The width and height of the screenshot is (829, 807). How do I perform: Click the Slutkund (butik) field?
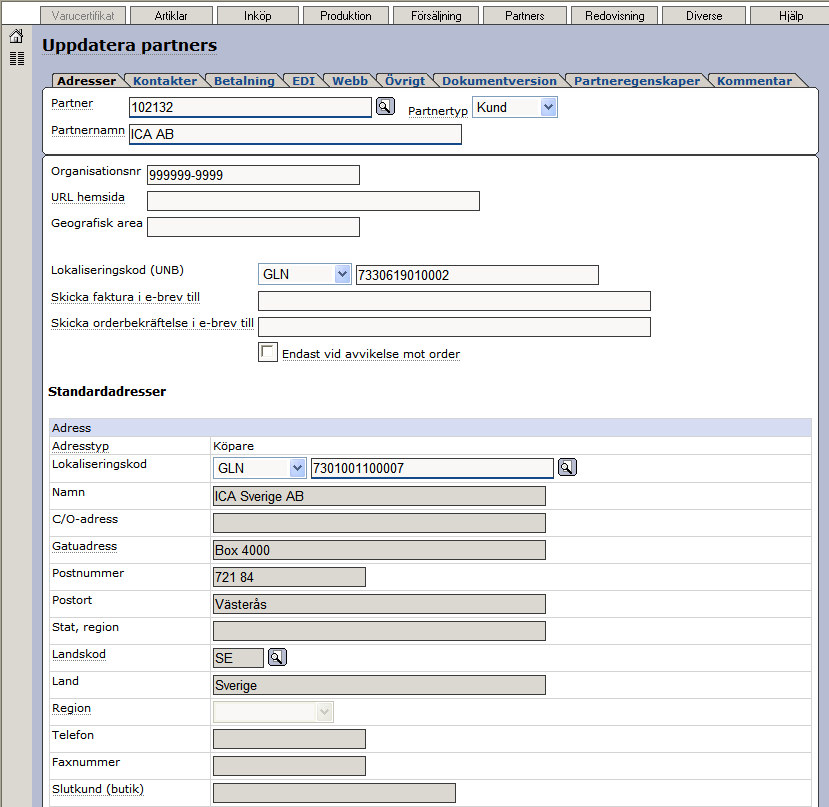pos(334,793)
